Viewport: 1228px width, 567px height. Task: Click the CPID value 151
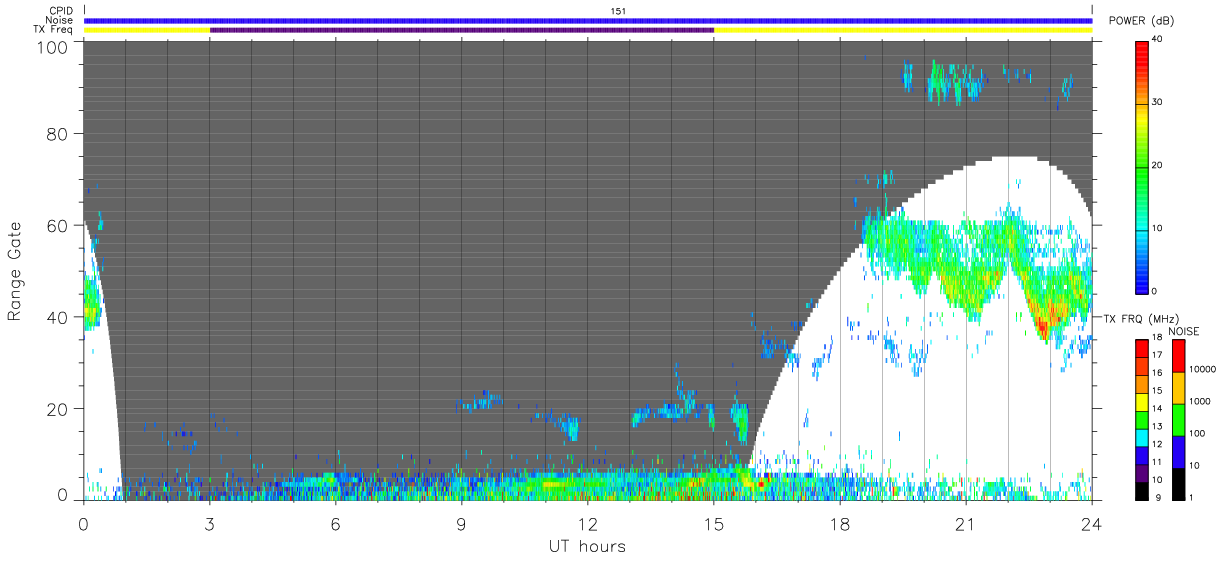point(618,11)
